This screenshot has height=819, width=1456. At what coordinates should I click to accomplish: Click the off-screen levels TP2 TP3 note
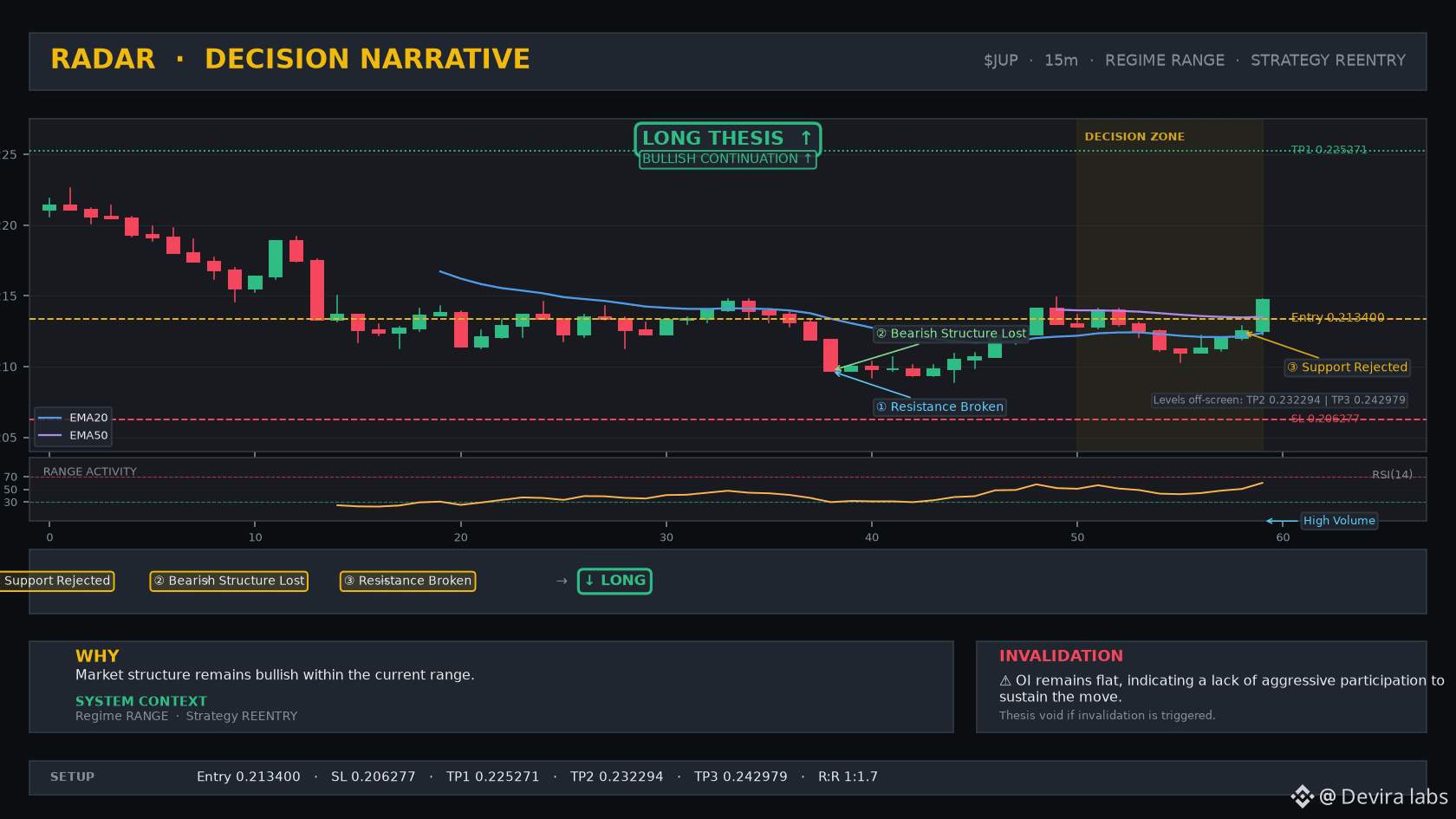point(1279,400)
